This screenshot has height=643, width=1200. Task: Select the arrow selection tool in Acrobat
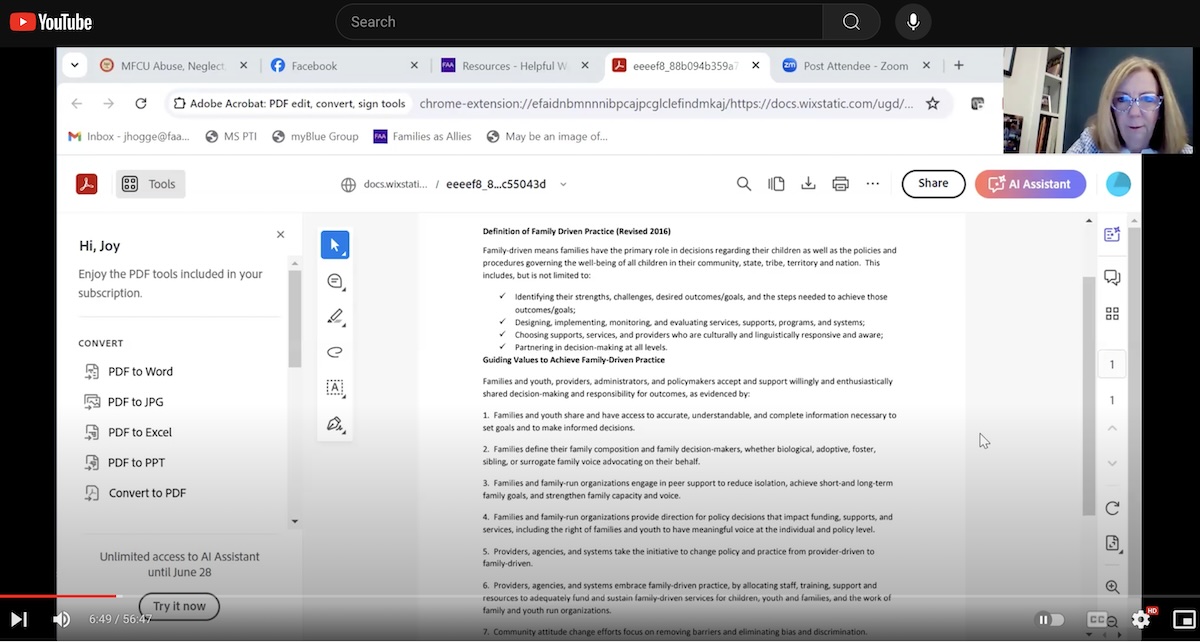pyautogui.click(x=335, y=245)
